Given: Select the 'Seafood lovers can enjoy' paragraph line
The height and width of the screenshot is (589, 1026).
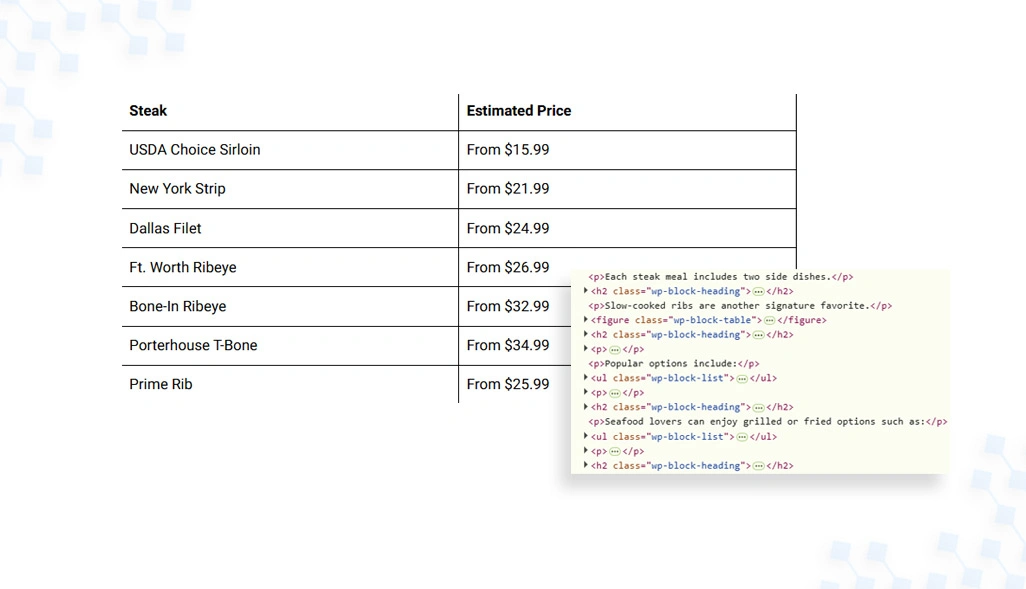Looking at the screenshot, I should 768,421.
